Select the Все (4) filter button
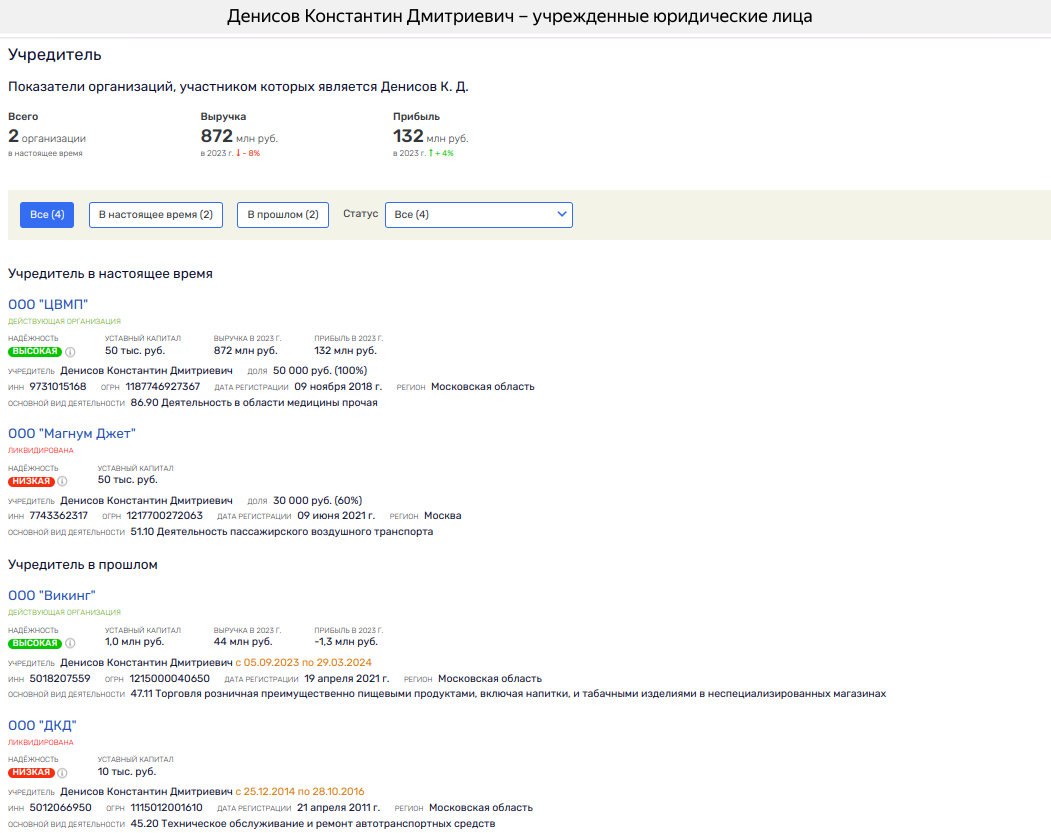The width and height of the screenshot is (1051, 833). 47,215
